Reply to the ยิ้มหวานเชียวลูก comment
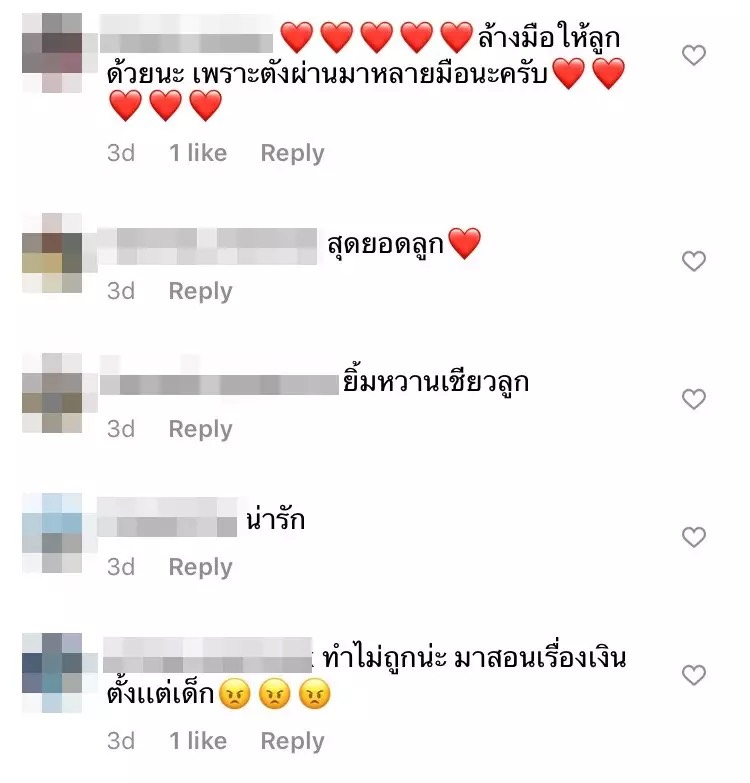 tap(201, 429)
